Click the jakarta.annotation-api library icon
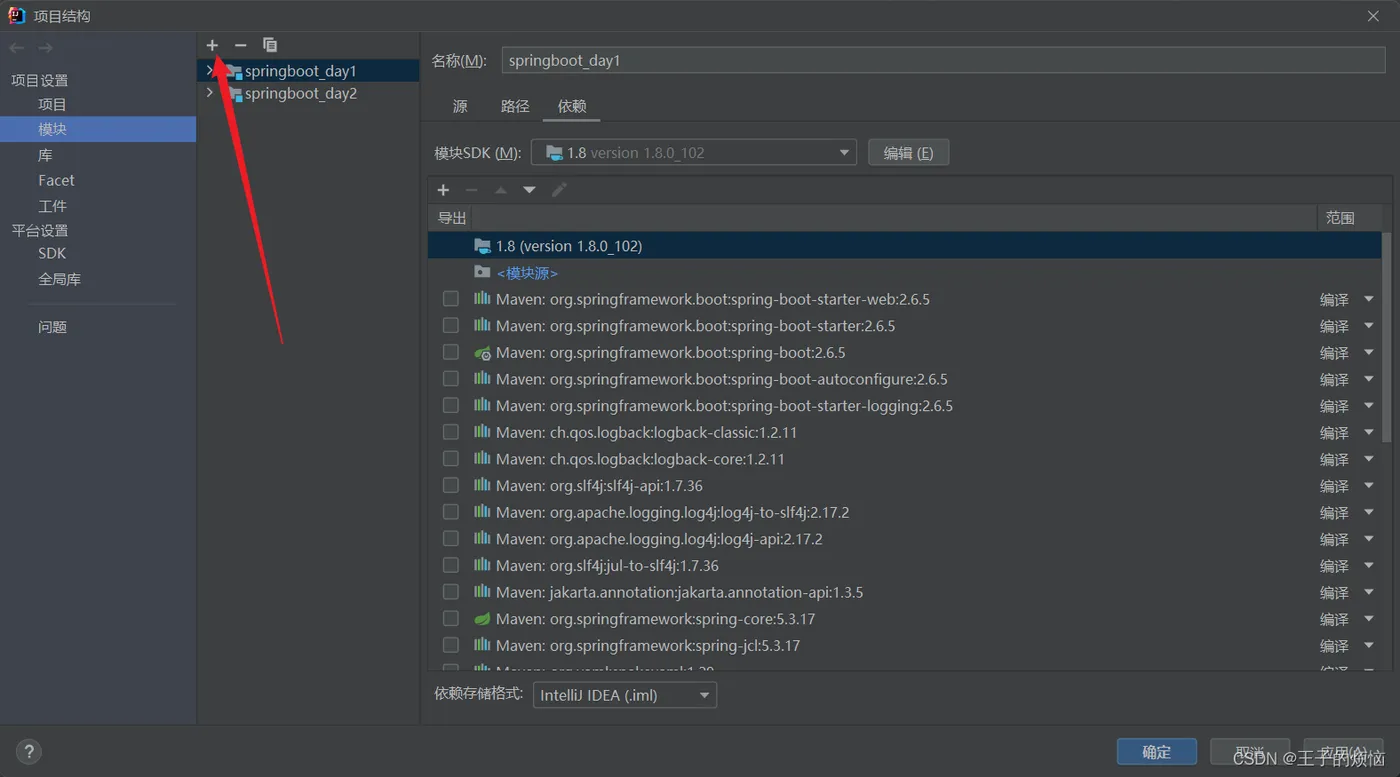 tap(482, 592)
